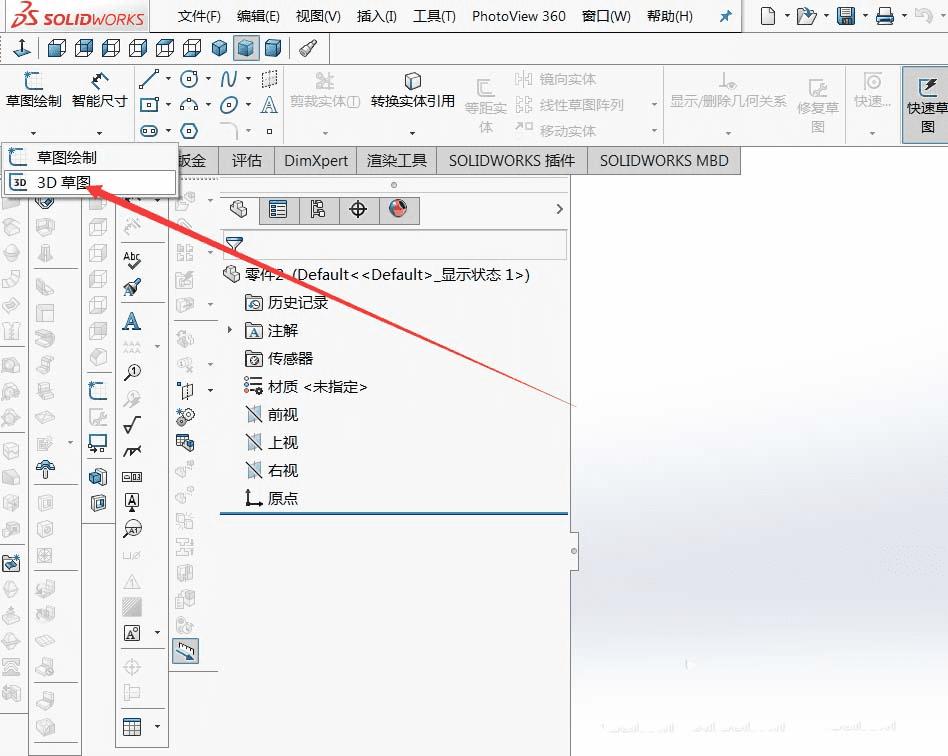
Task: Open the 工具(T) menu
Action: tap(434, 16)
